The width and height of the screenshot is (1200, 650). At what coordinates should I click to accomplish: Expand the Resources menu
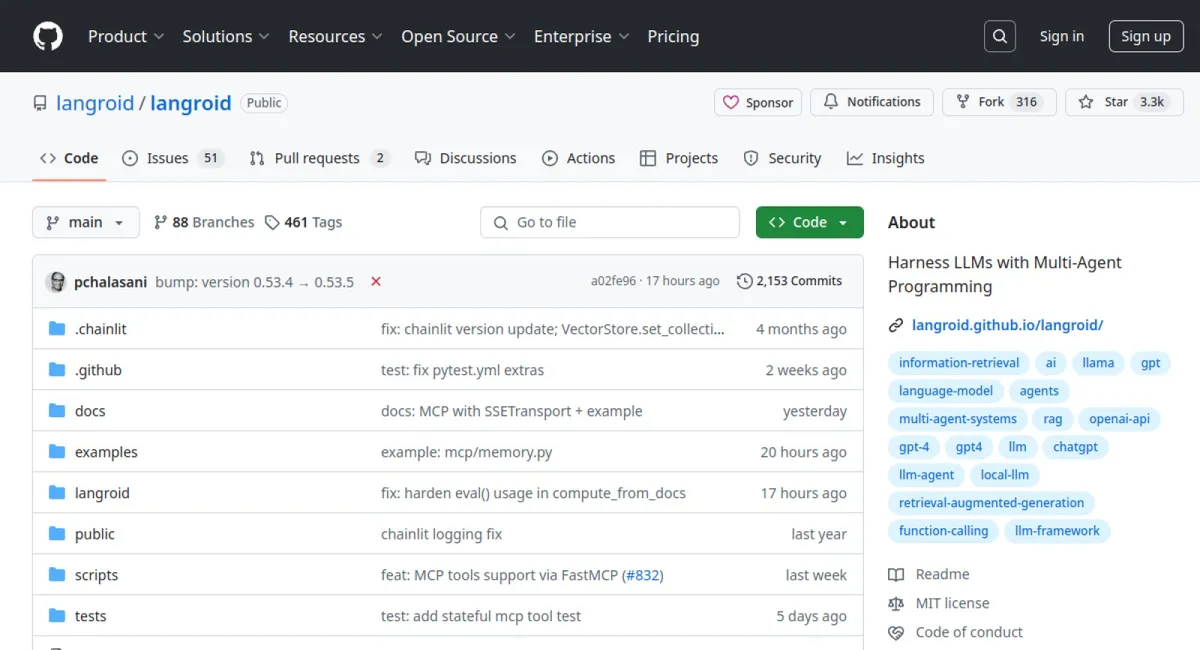336,36
